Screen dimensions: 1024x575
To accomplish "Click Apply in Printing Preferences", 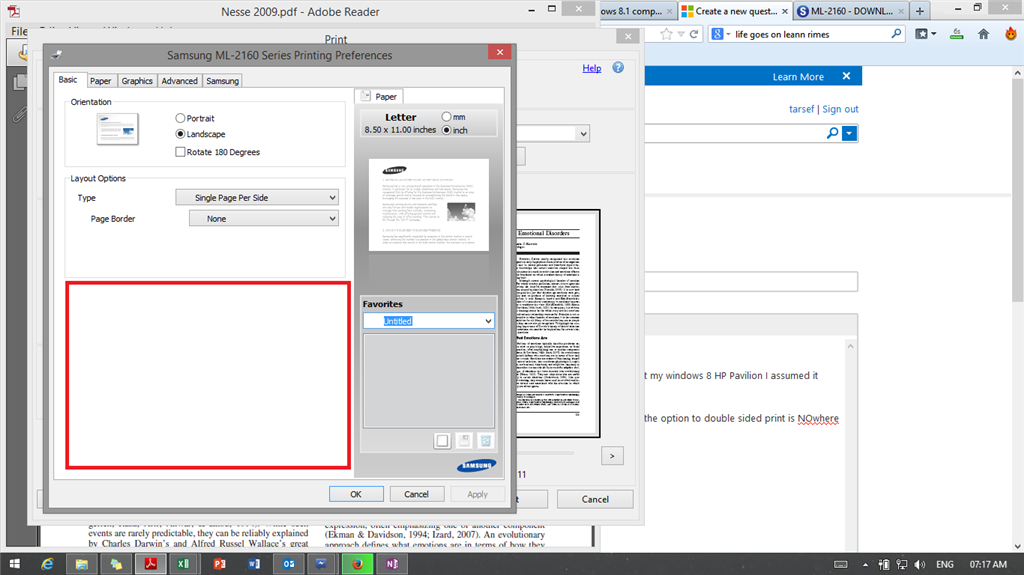I will pyautogui.click(x=477, y=494).
